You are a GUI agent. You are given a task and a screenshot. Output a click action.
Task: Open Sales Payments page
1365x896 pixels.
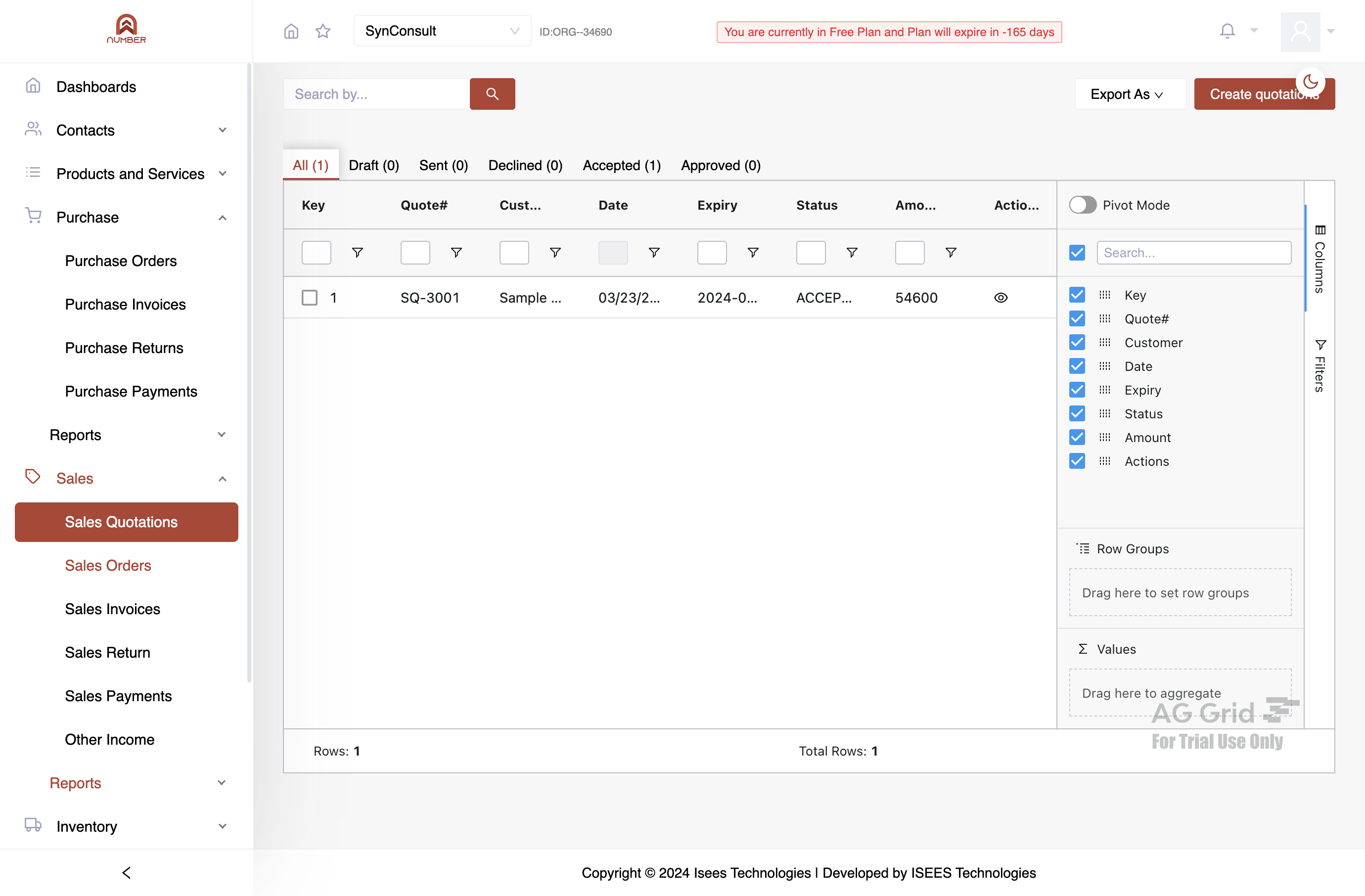click(118, 696)
